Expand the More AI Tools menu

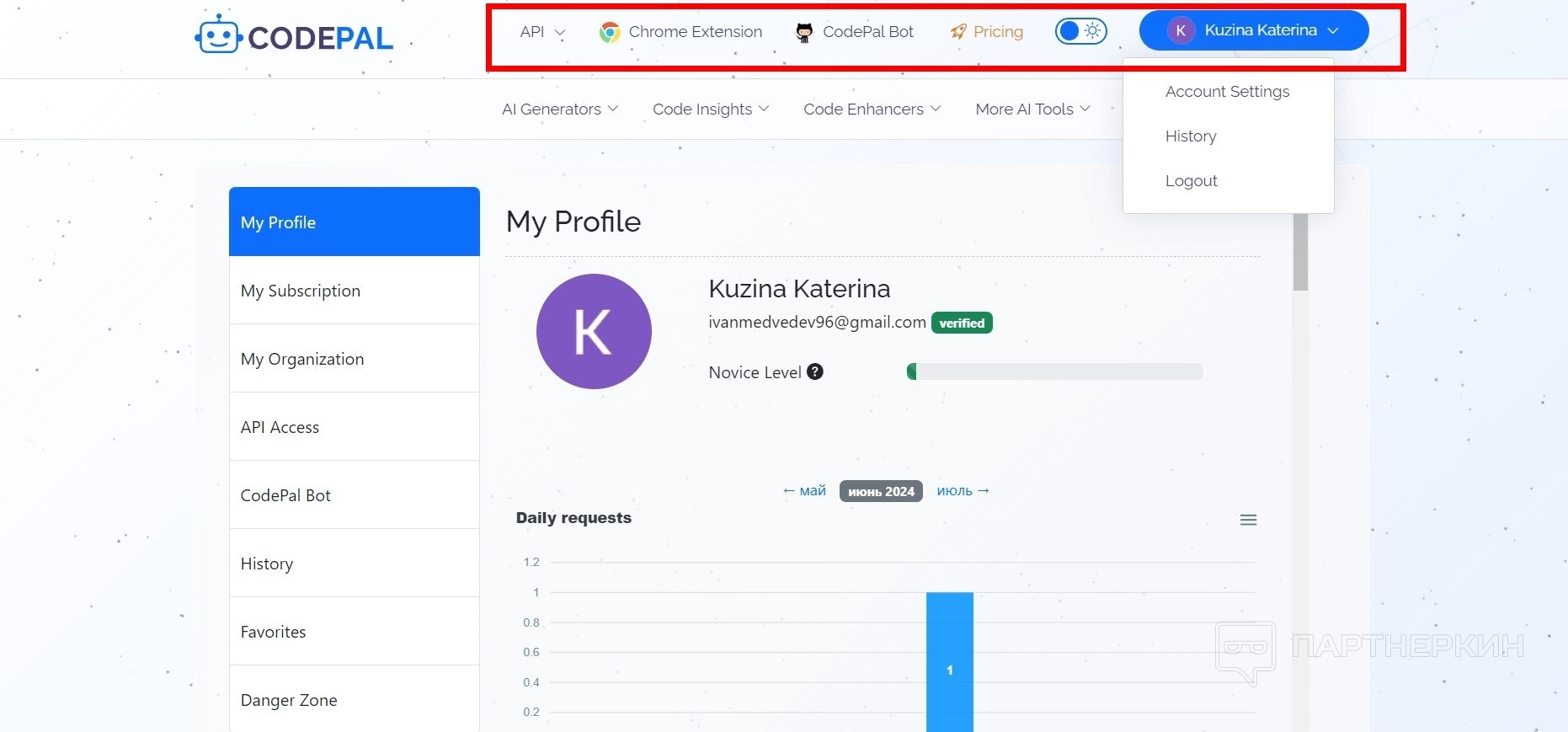point(1033,109)
